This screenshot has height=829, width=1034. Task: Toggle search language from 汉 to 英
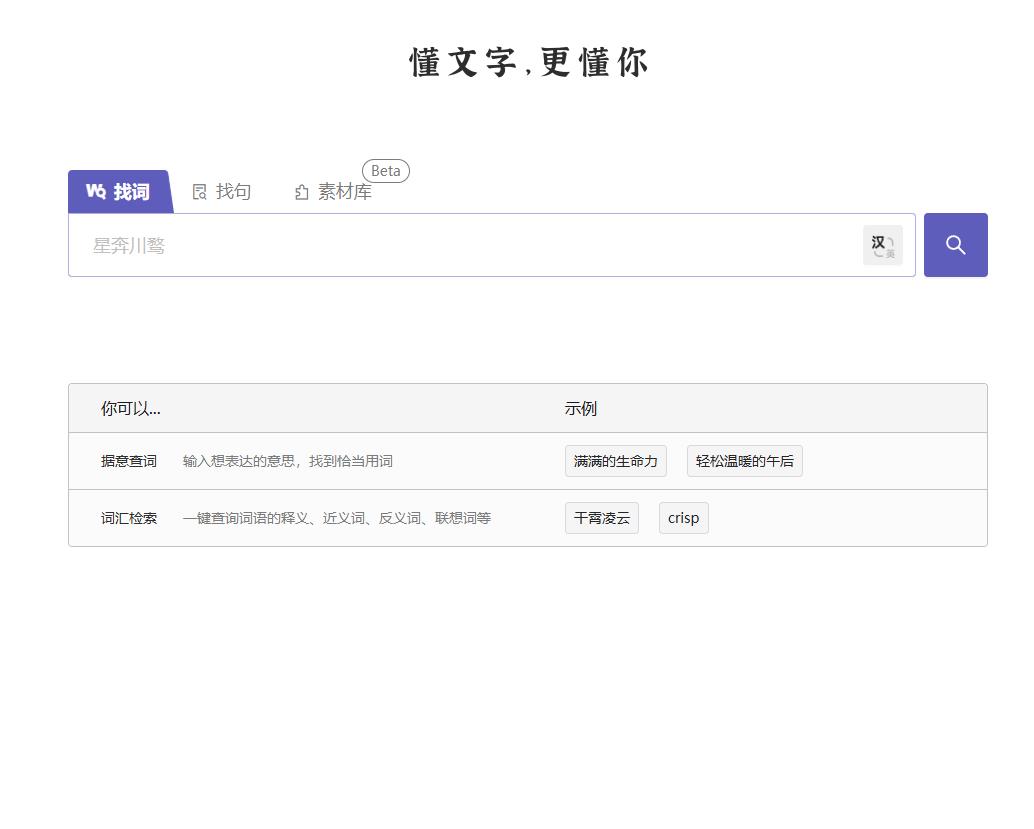[x=882, y=244]
